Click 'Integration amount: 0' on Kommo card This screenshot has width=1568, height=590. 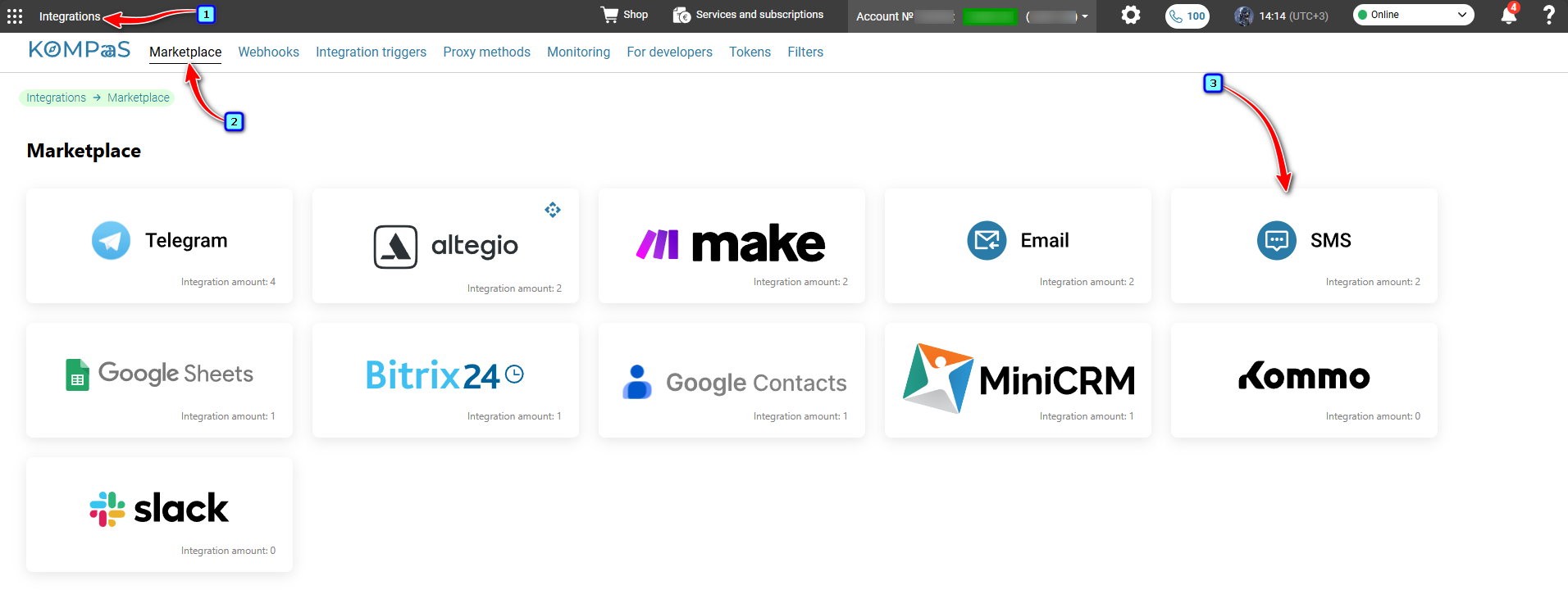tap(1373, 416)
